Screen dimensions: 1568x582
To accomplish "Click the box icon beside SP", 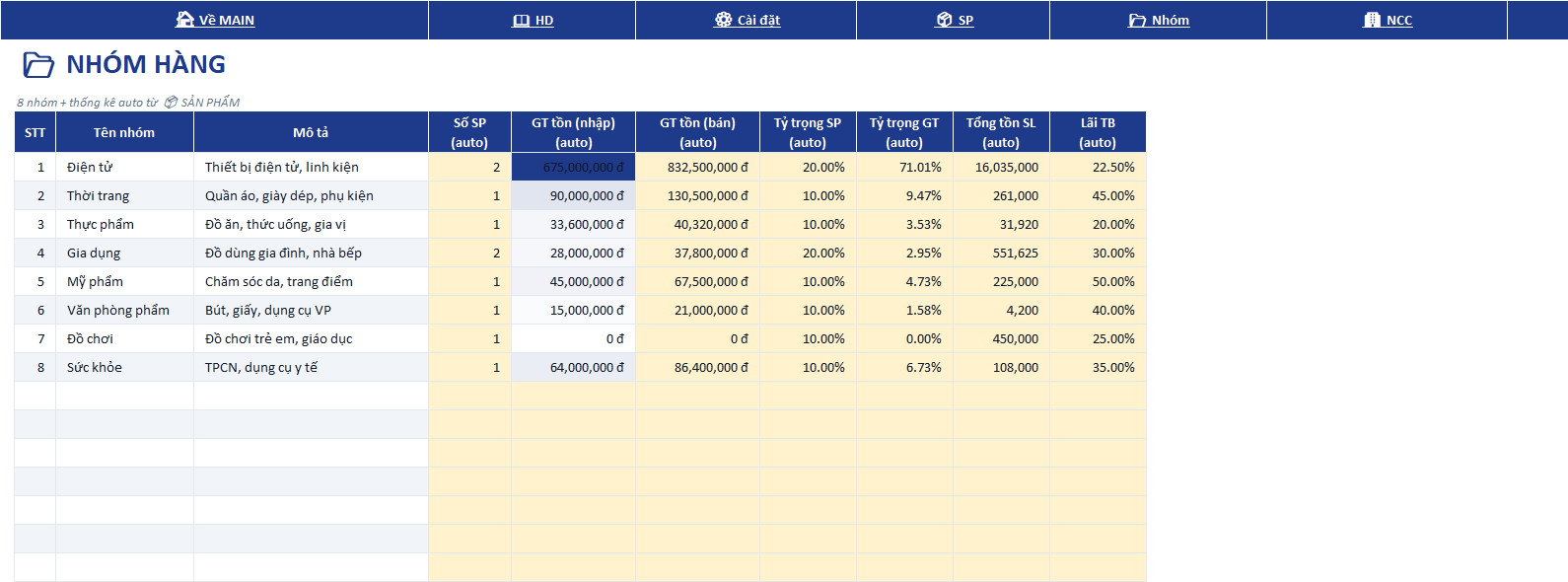I will coord(944,20).
